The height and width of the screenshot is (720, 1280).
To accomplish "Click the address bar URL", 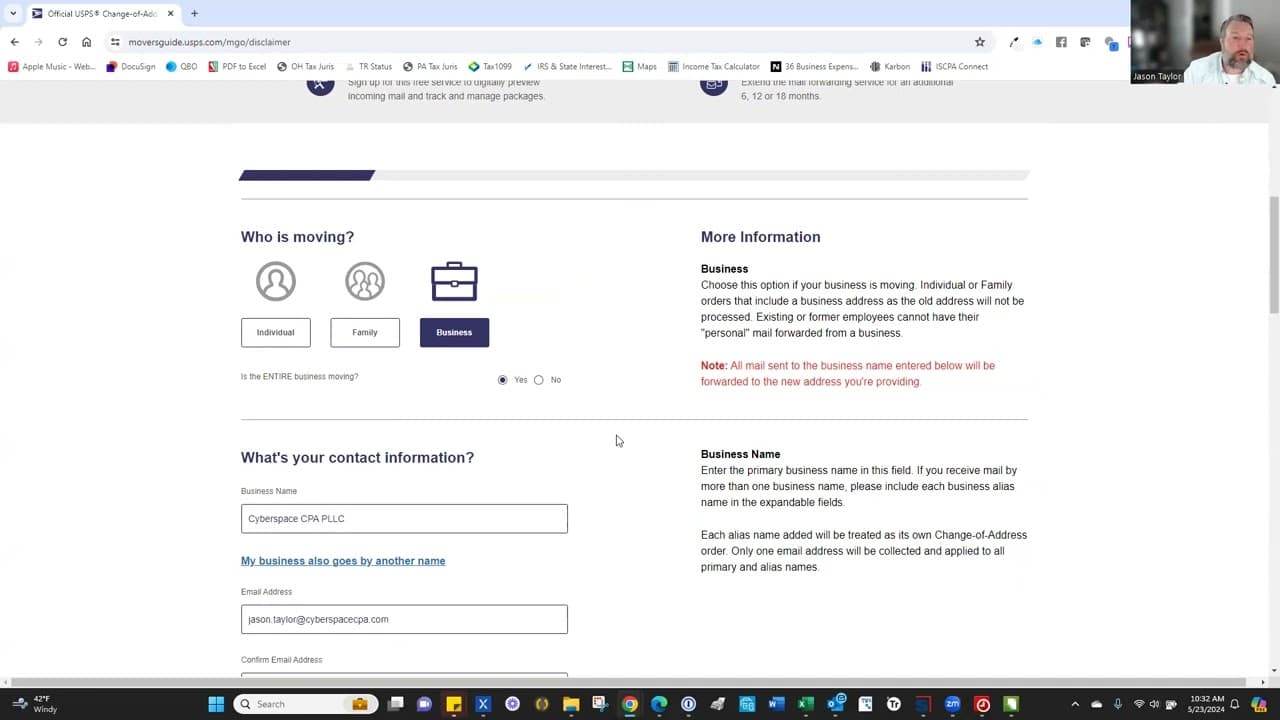I will coord(209,42).
